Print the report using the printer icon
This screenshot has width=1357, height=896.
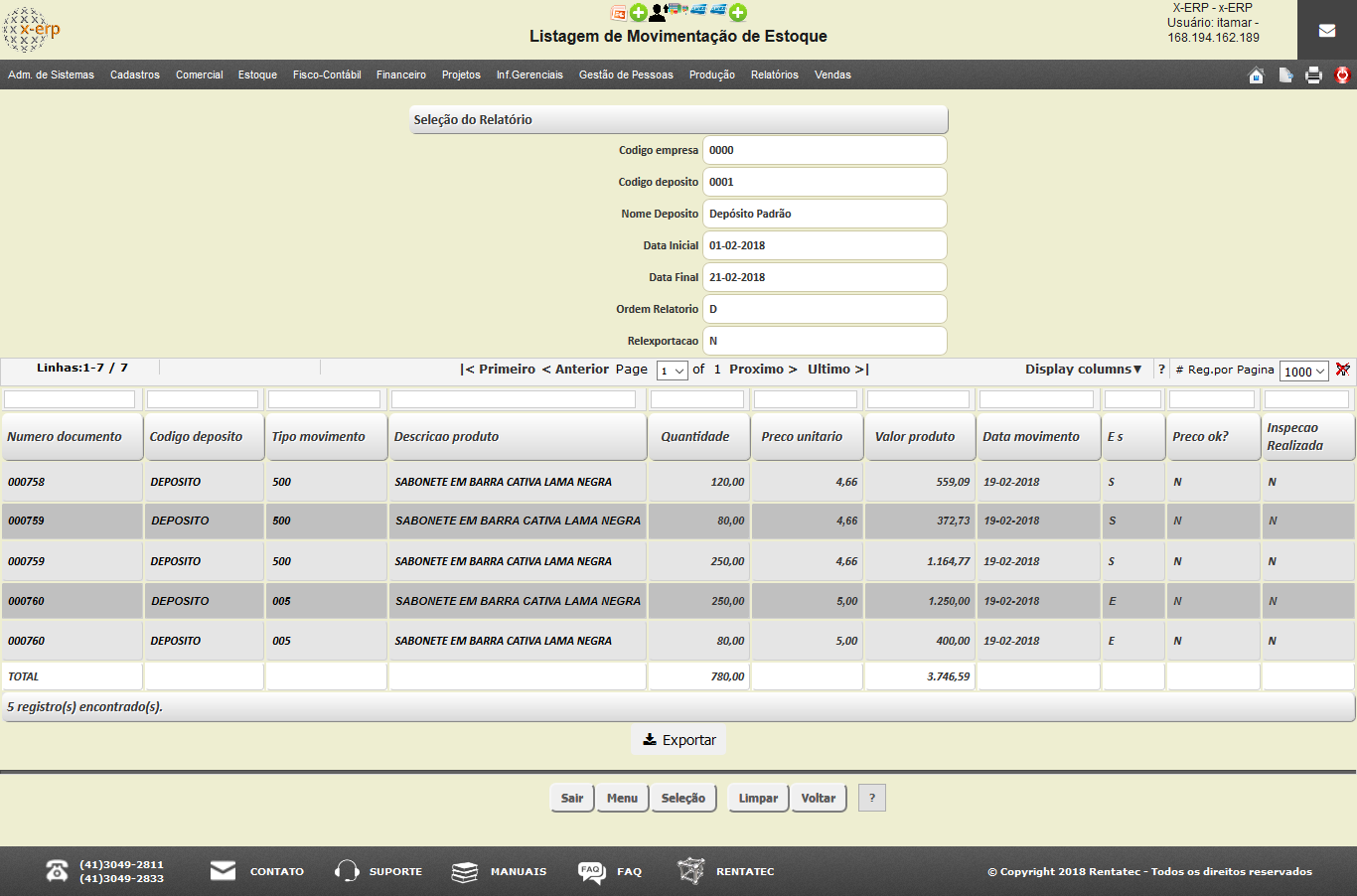tap(1313, 75)
